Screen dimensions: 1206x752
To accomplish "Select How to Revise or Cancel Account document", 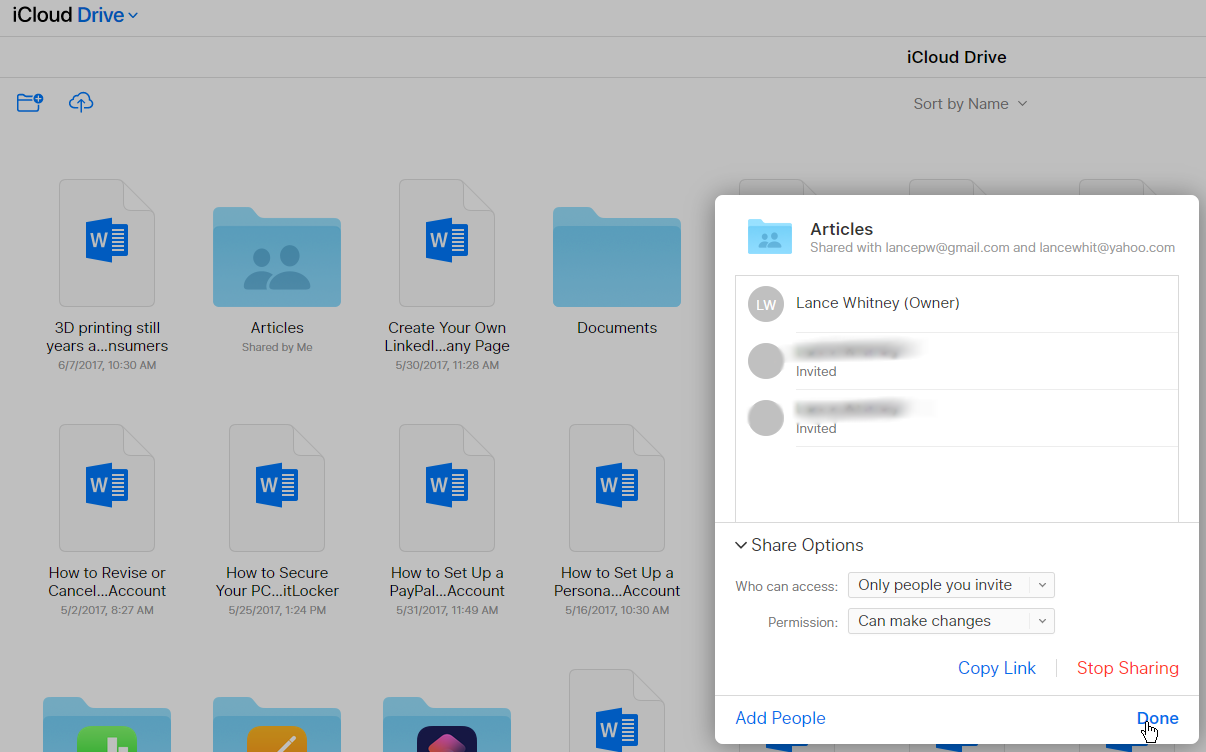I will click(x=107, y=488).
